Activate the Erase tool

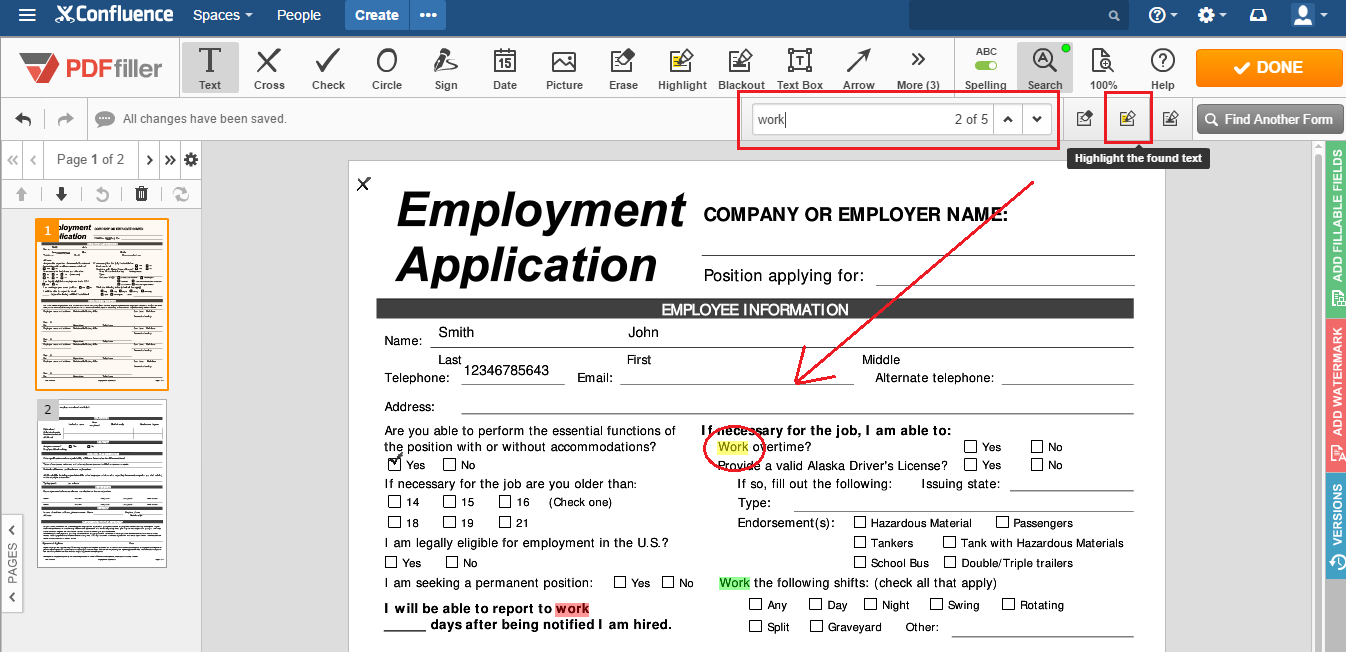[623, 68]
